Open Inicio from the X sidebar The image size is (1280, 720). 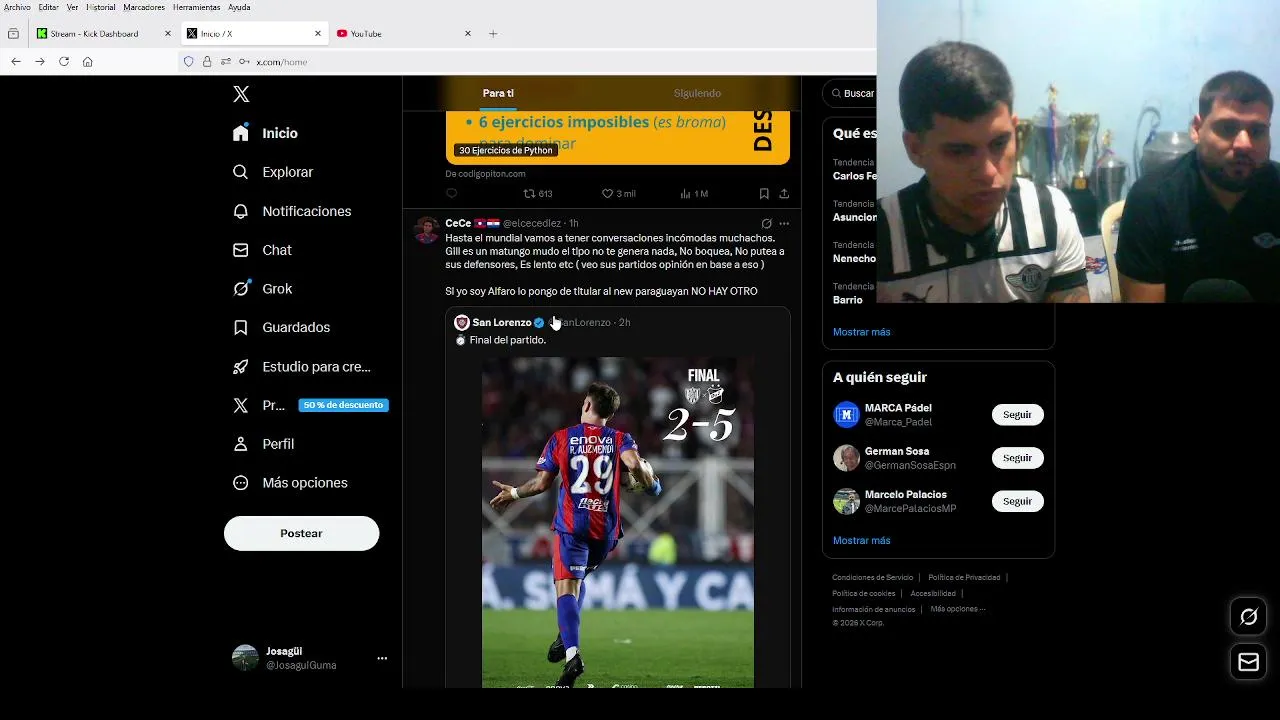(265, 133)
